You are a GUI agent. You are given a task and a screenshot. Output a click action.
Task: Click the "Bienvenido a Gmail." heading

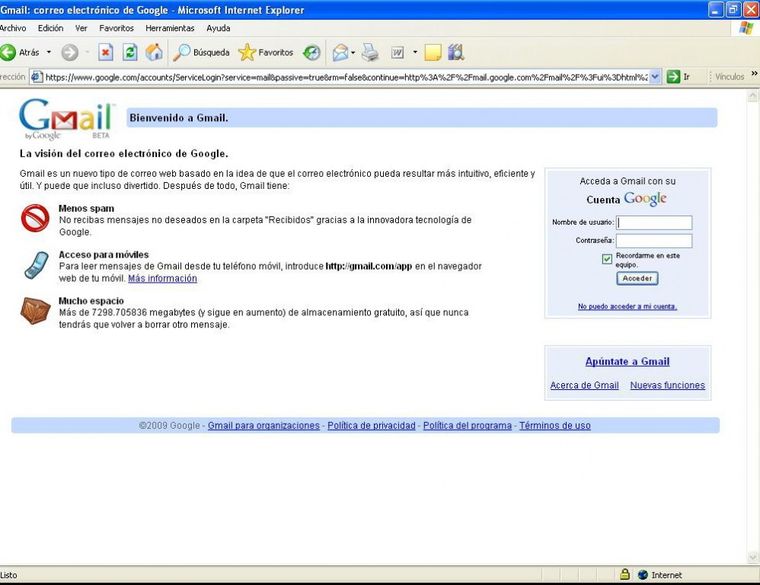[x=179, y=118]
